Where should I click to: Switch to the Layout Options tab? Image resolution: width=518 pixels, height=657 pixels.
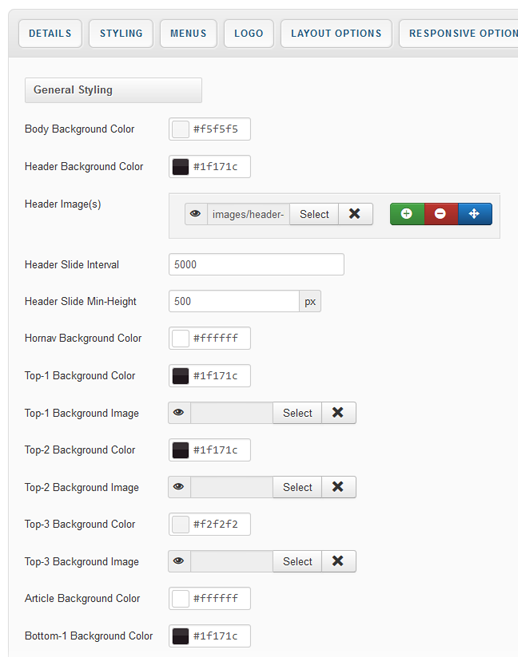click(x=336, y=34)
